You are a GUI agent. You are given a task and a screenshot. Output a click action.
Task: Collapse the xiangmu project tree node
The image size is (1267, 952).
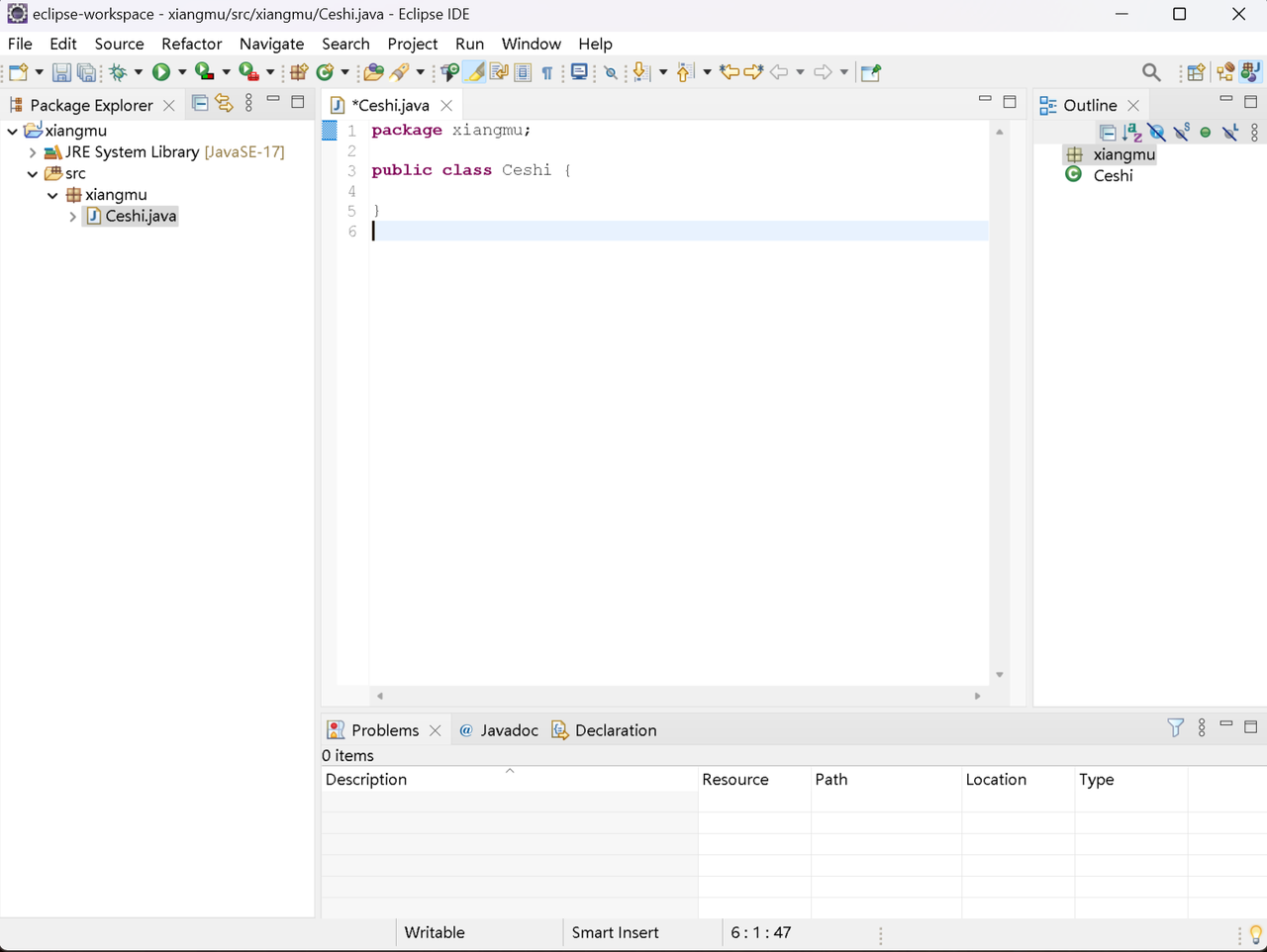point(12,131)
